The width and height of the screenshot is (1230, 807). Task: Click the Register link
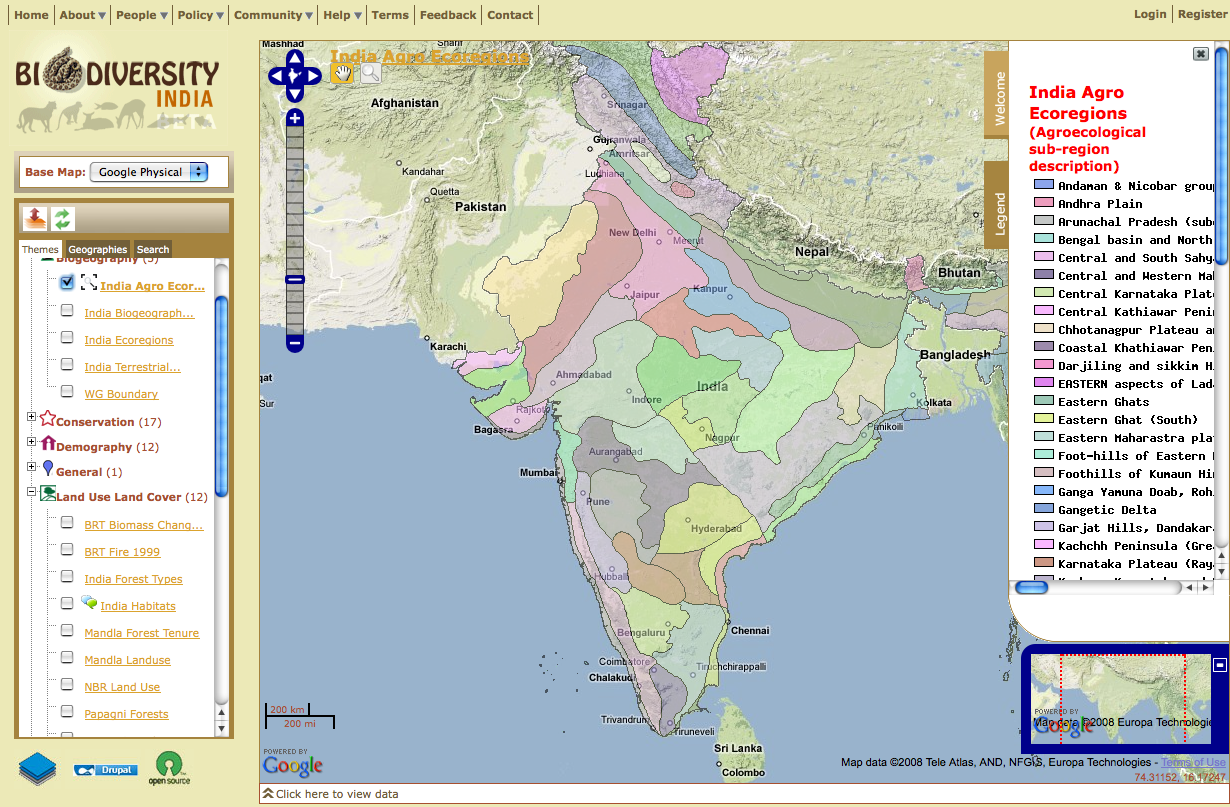(1201, 14)
